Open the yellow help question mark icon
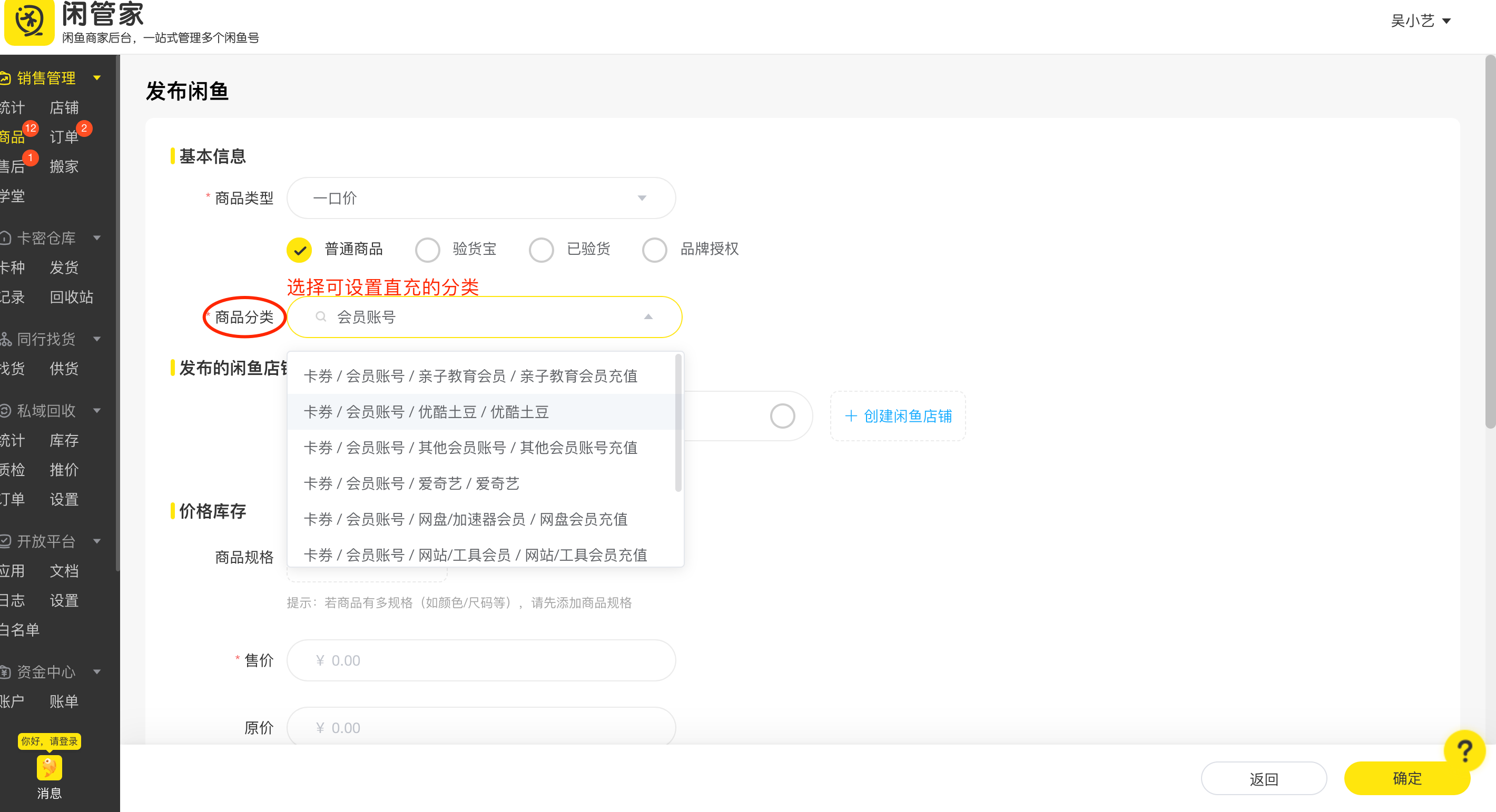Screen dimensions: 1496x812 tap(1464, 751)
